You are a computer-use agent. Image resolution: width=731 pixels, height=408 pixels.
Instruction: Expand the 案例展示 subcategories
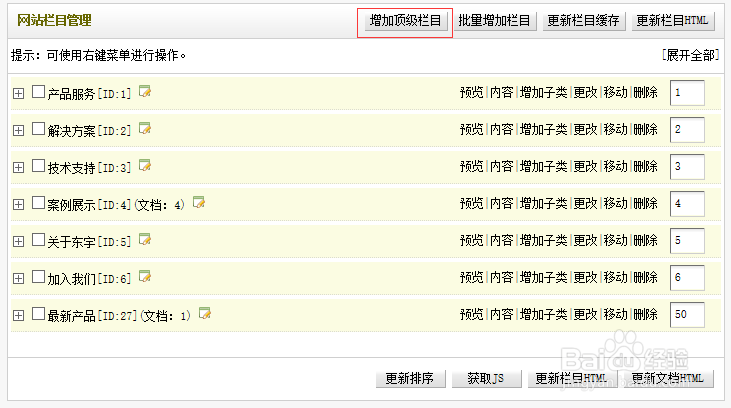(18, 204)
